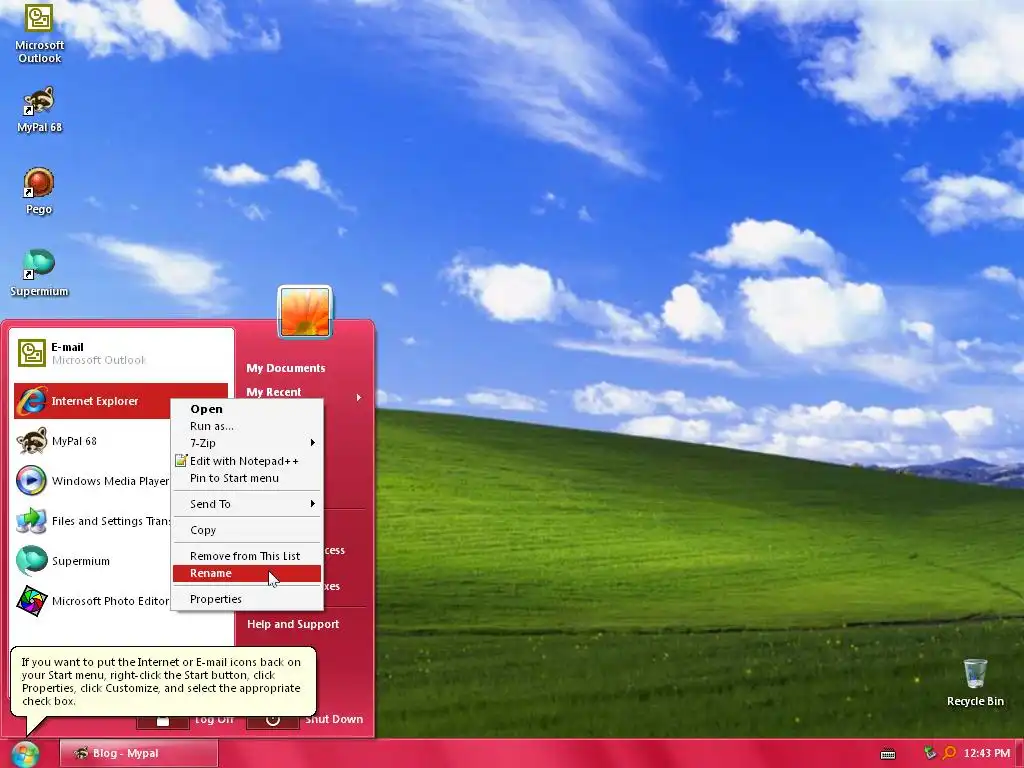This screenshot has height=768, width=1024.
Task: Select Remove from This List
Action: click(x=247, y=556)
